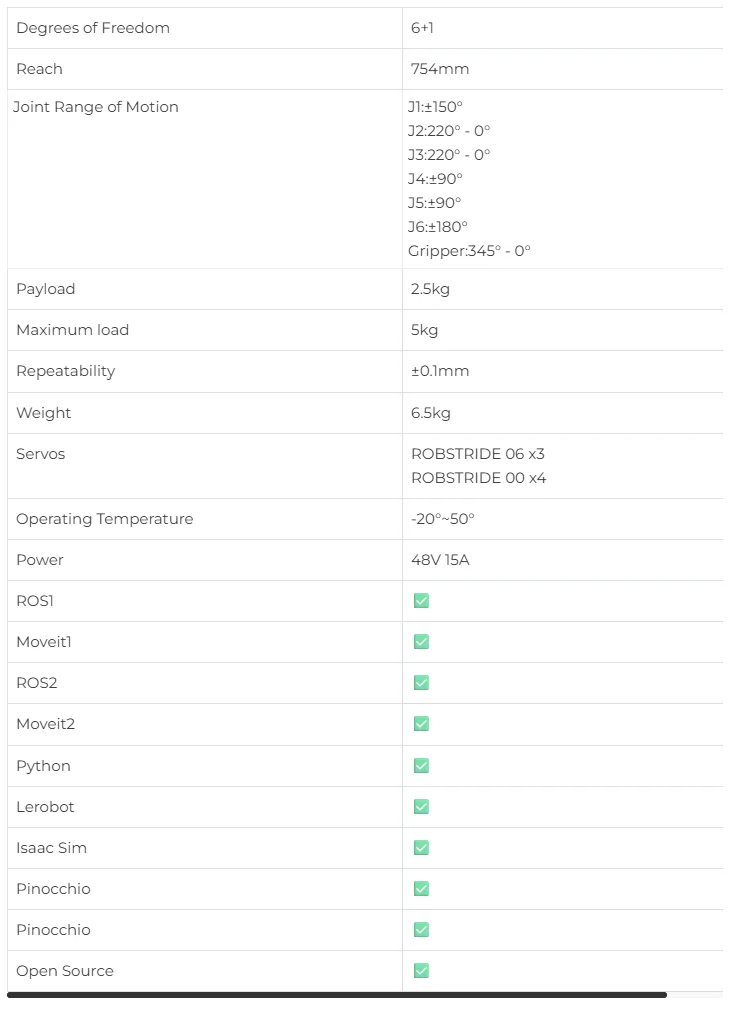Screen dimensions: 731x1013
Task: Click the Moveit1 green checkmark icon
Action: [421, 642]
